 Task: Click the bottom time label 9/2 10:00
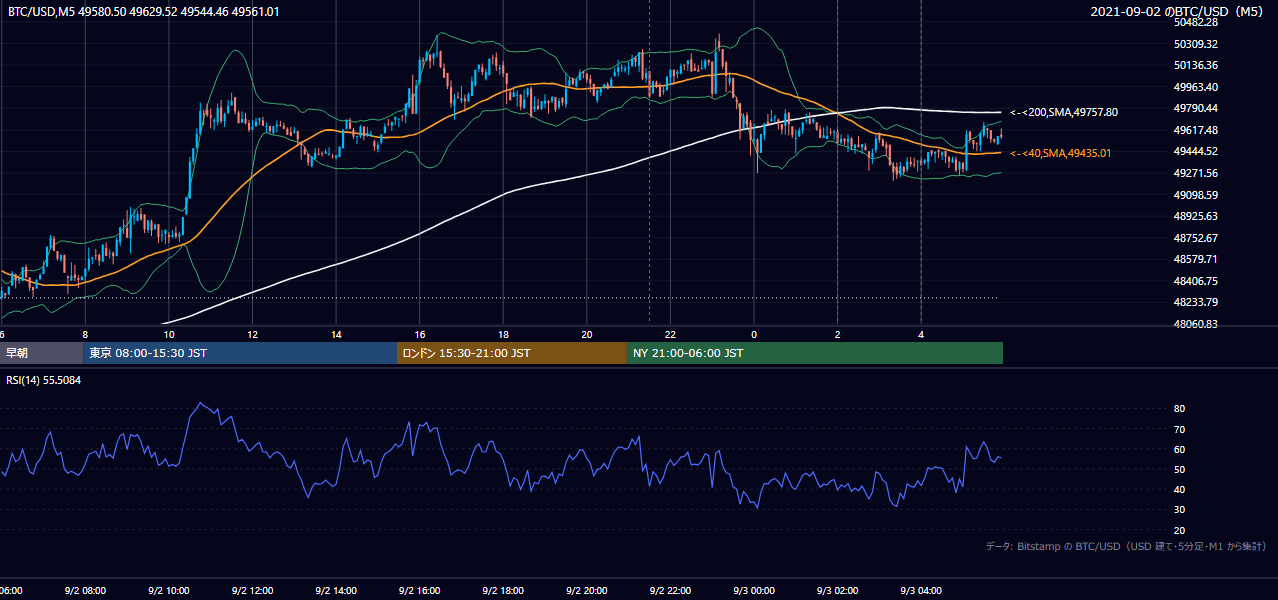coord(169,591)
